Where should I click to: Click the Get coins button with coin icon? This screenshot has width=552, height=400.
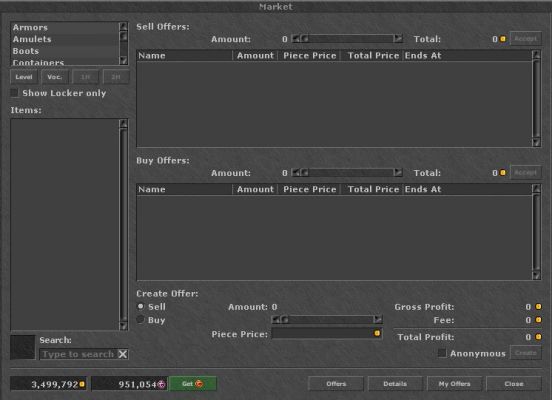coord(193,383)
